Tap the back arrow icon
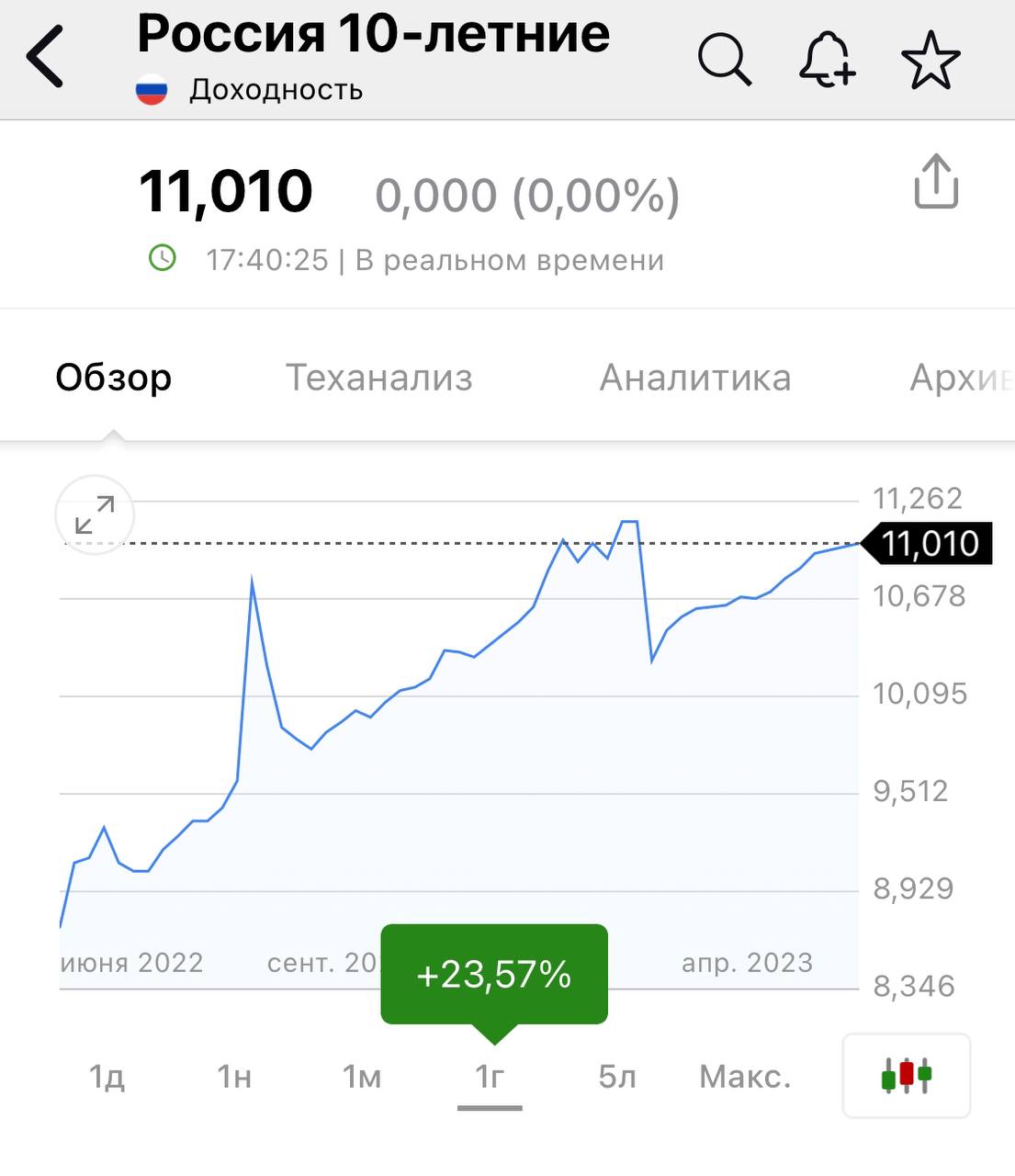1015x1176 pixels. [x=46, y=57]
